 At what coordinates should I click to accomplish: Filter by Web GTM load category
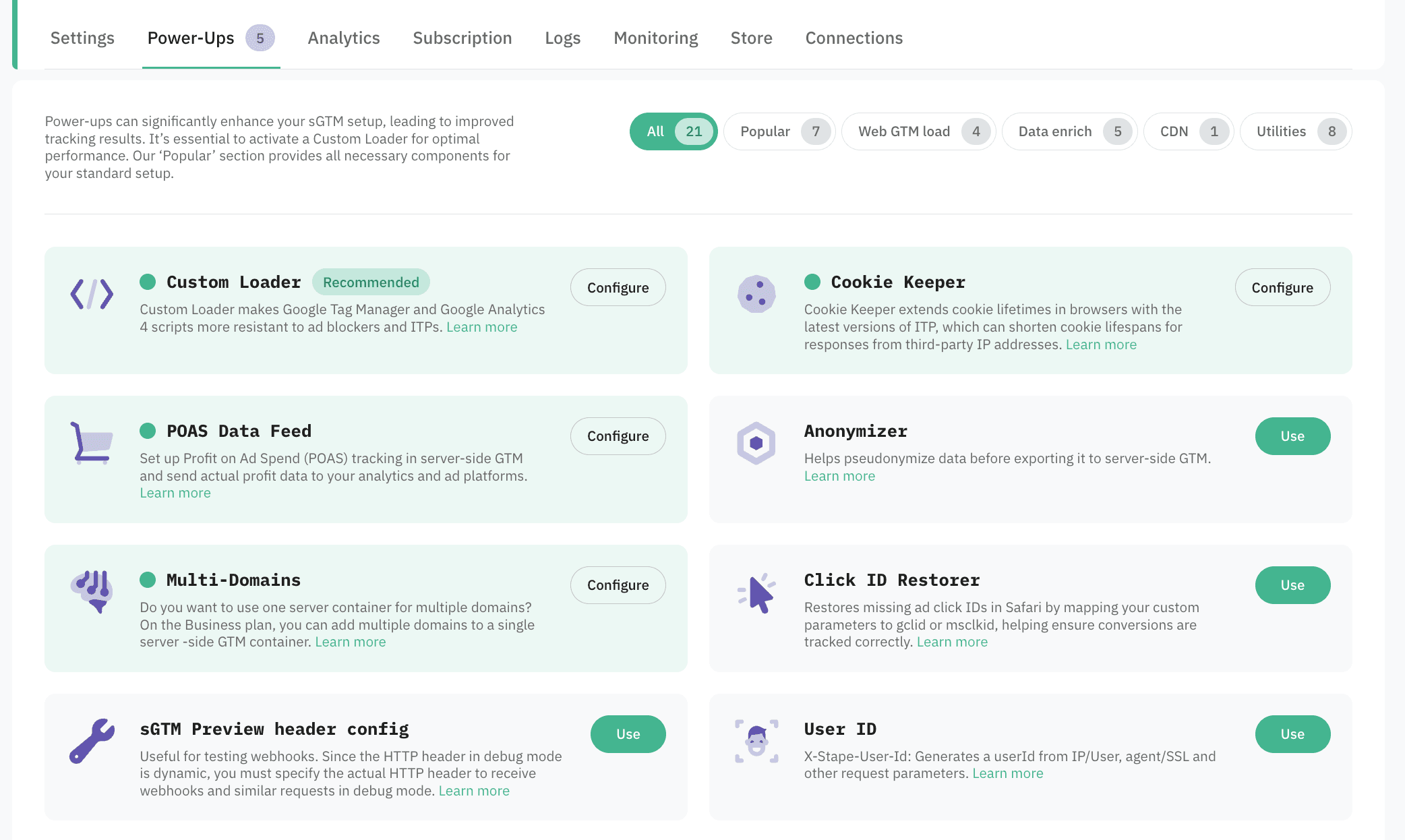[918, 131]
